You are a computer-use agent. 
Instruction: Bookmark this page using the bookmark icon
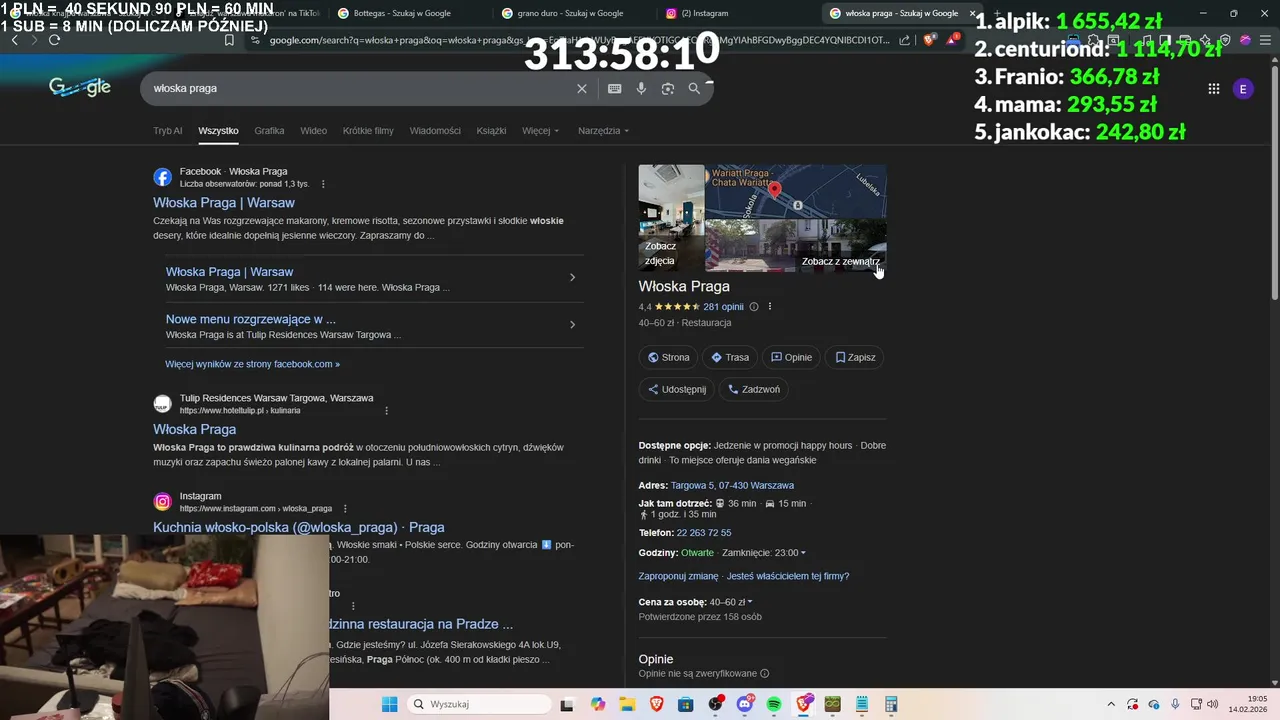tap(229, 40)
